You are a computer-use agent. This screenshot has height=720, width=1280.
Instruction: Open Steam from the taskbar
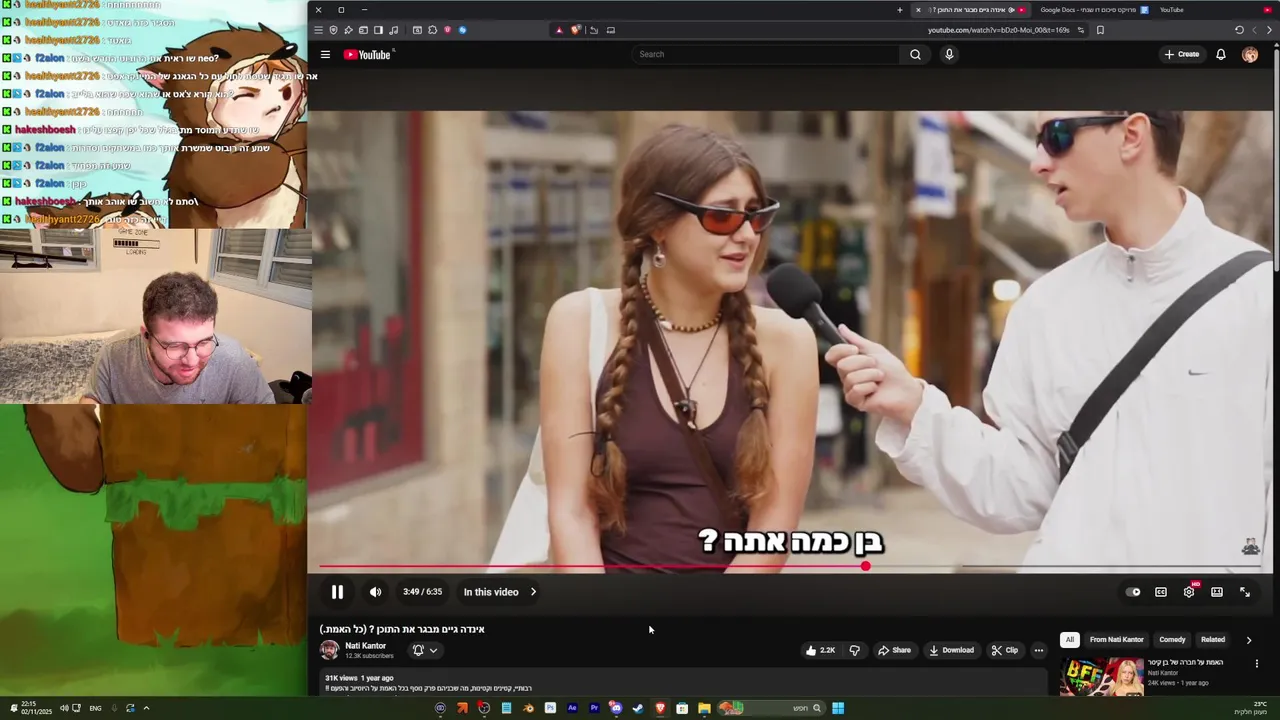[638, 708]
